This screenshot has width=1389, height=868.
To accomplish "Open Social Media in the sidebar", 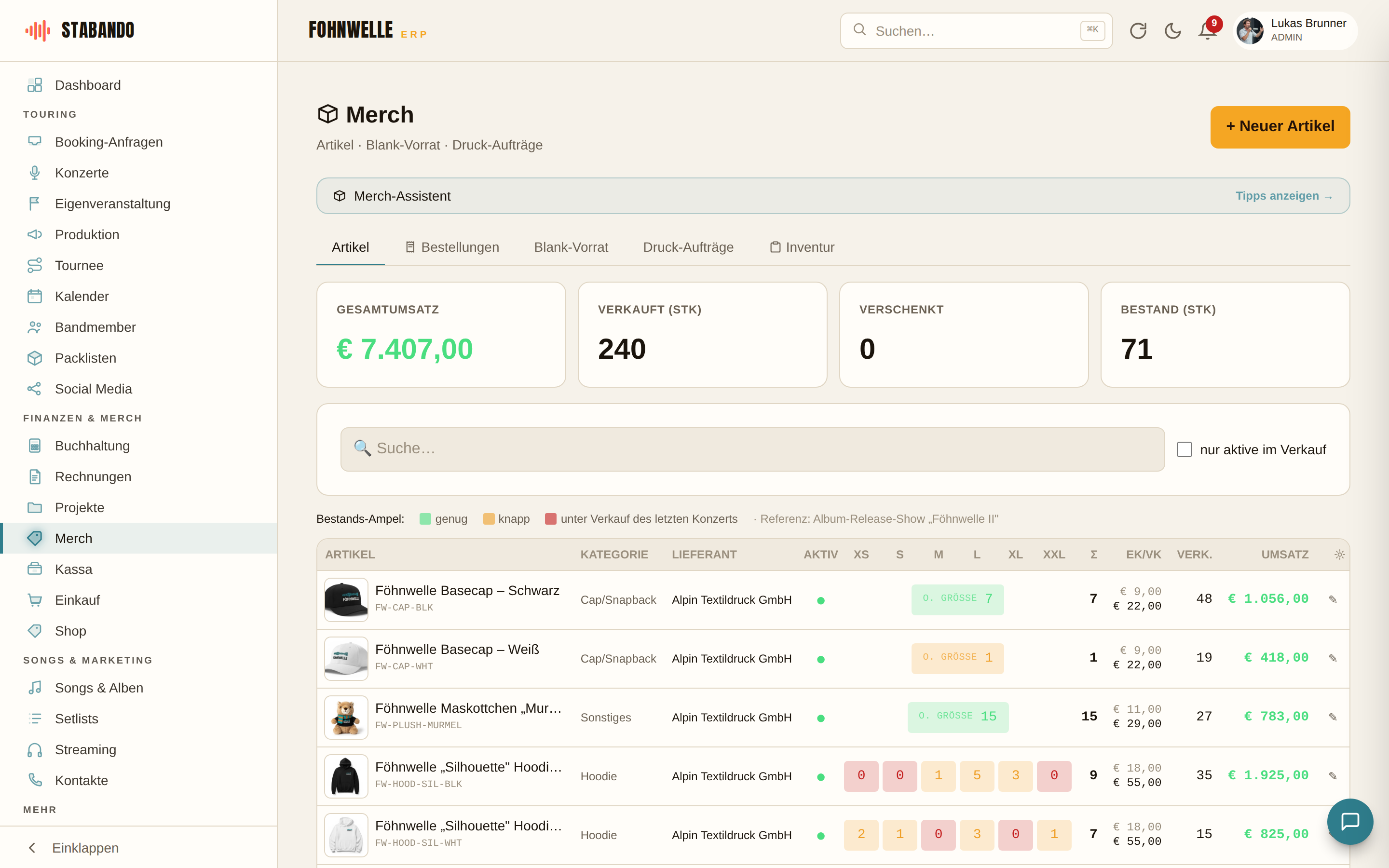I will 139,389.
